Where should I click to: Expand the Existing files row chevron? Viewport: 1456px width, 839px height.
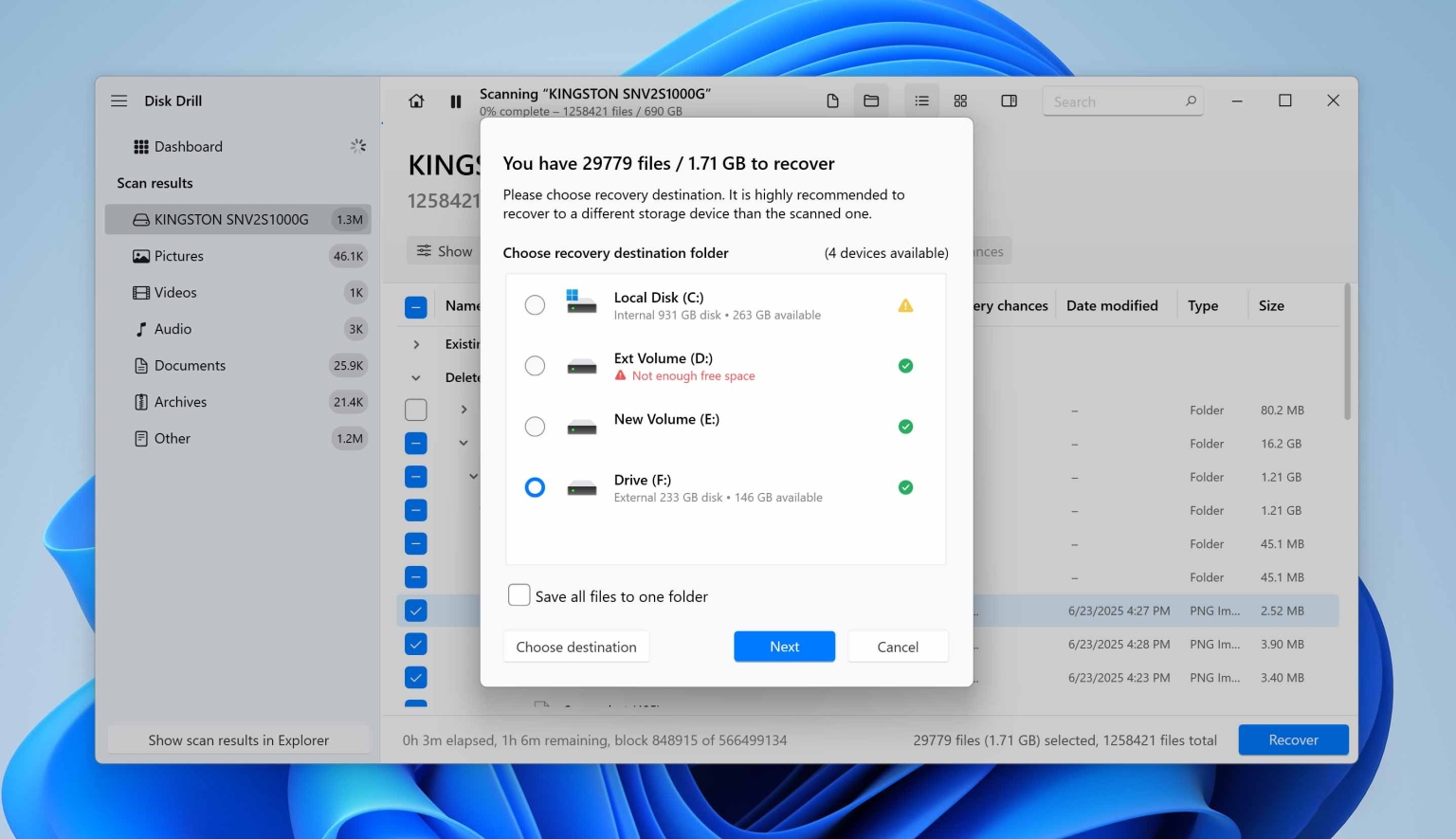point(416,344)
